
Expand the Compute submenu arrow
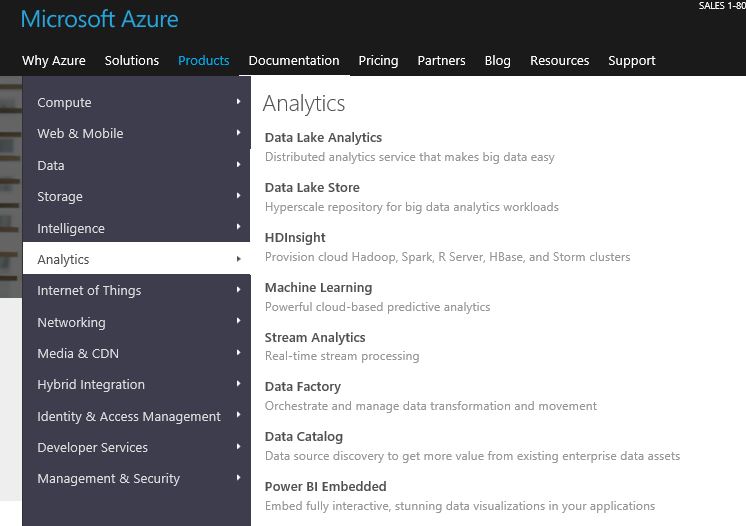coord(238,102)
